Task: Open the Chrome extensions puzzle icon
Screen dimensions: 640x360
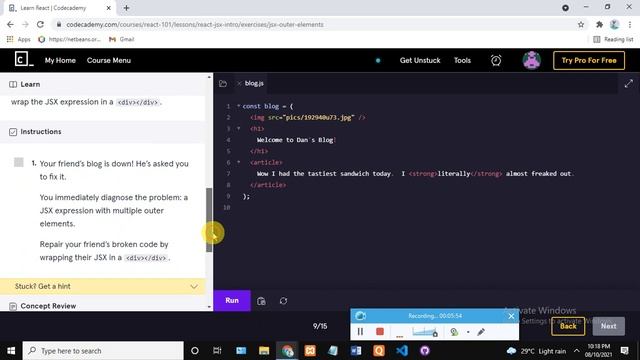Action: (599, 24)
